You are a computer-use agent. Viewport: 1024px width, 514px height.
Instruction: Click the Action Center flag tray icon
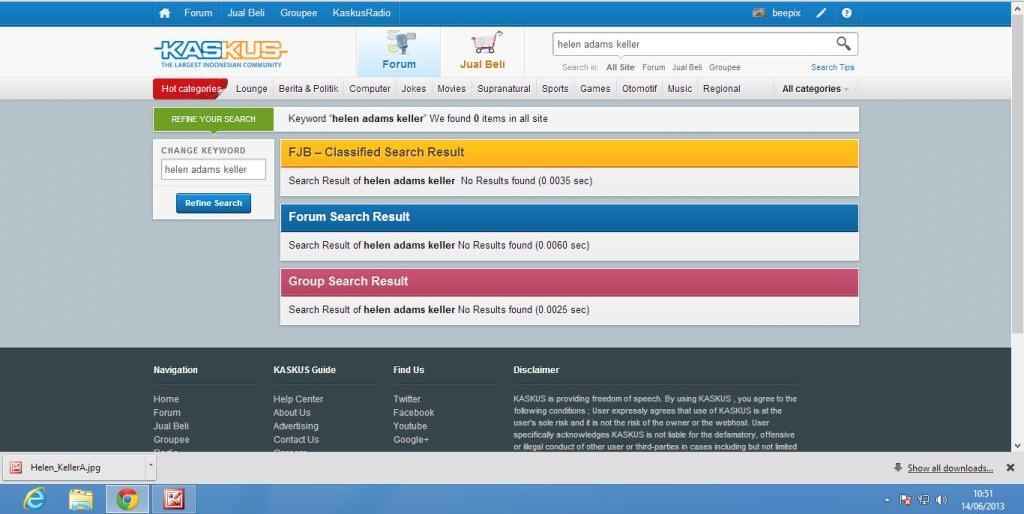[905, 500]
